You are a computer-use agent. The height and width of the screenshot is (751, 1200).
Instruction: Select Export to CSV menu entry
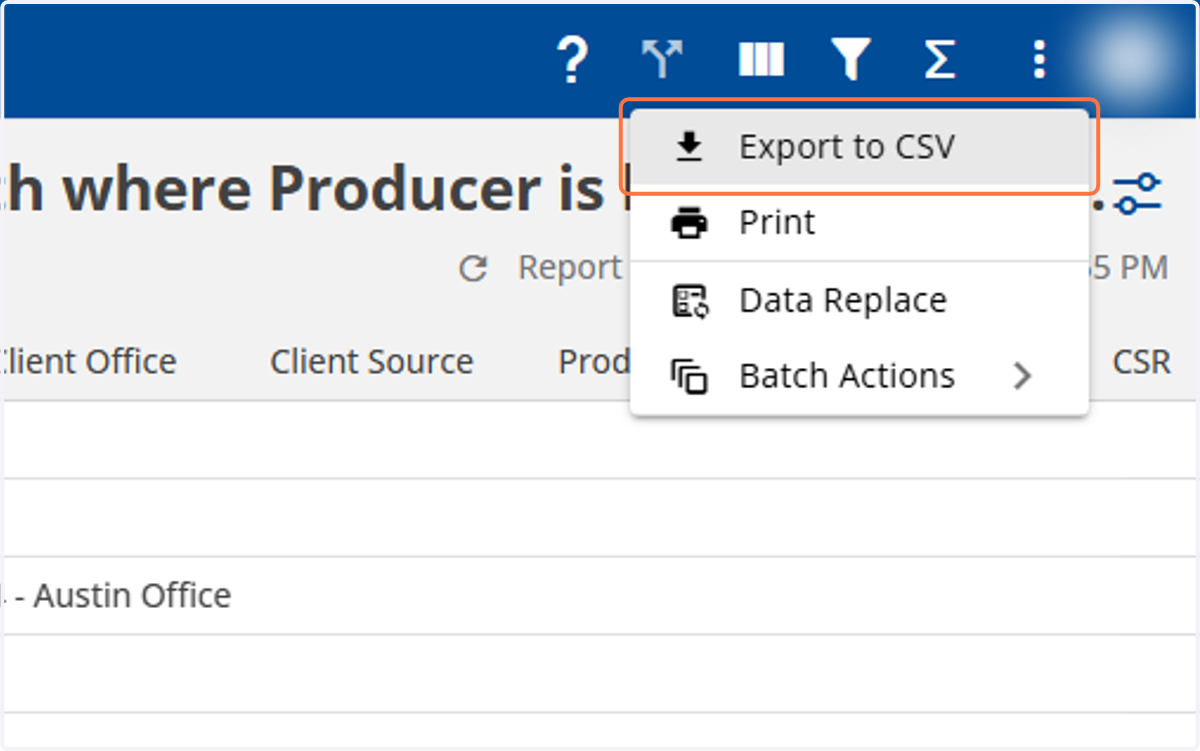[859, 147]
